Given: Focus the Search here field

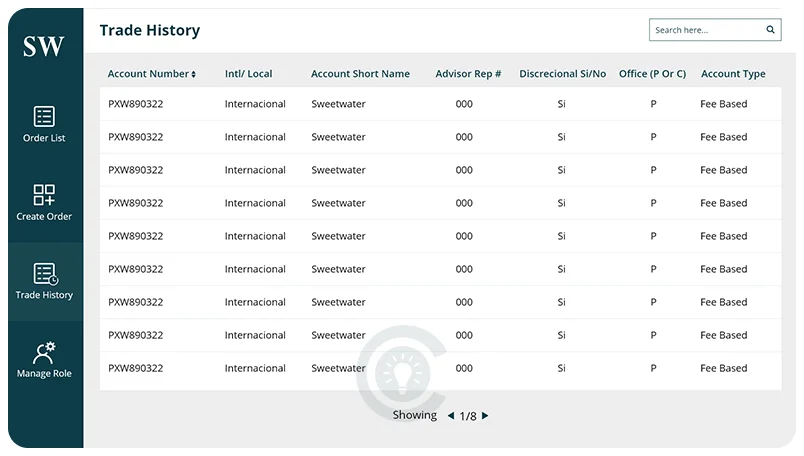Looking at the screenshot, I should pos(715,30).
